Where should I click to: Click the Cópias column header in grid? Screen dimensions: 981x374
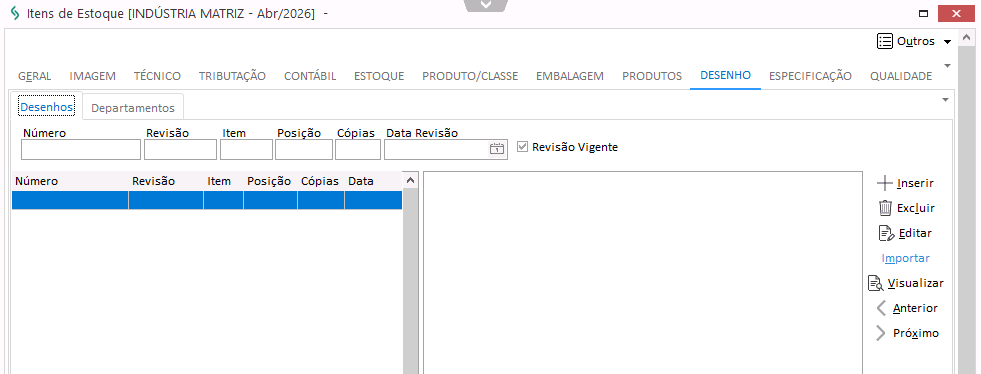[x=321, y=181]
